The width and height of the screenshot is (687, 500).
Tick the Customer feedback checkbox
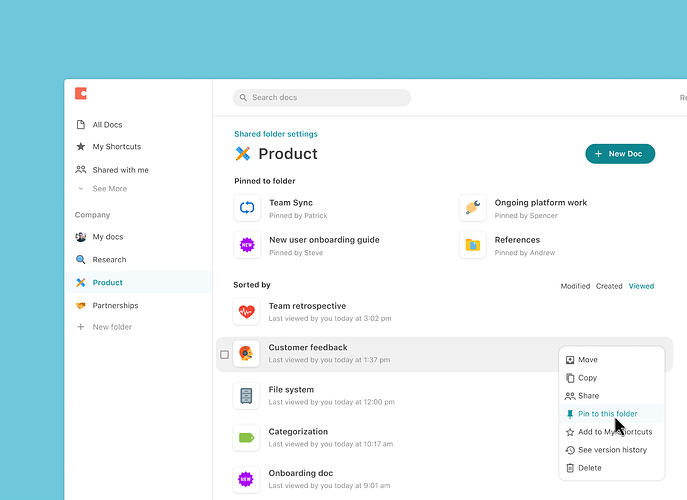224,355
